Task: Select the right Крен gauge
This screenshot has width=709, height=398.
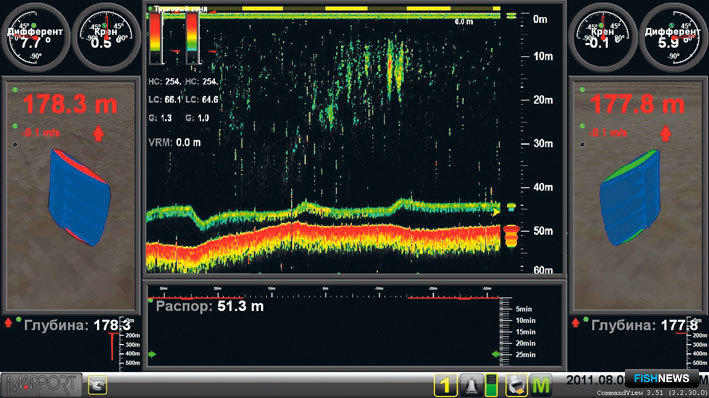Action: click(603, 38)
